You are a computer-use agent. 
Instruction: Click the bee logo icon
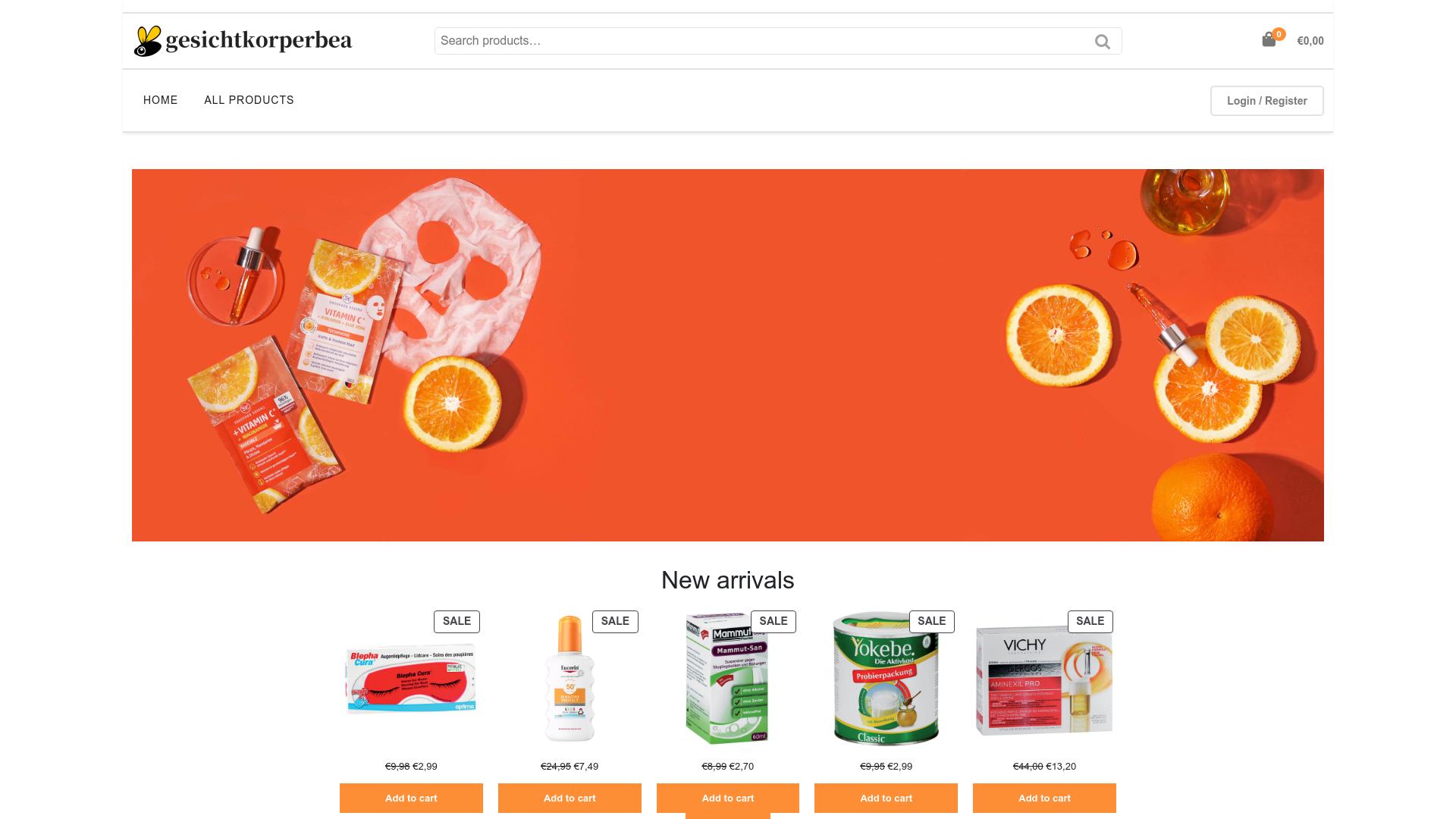click(149, 41)
